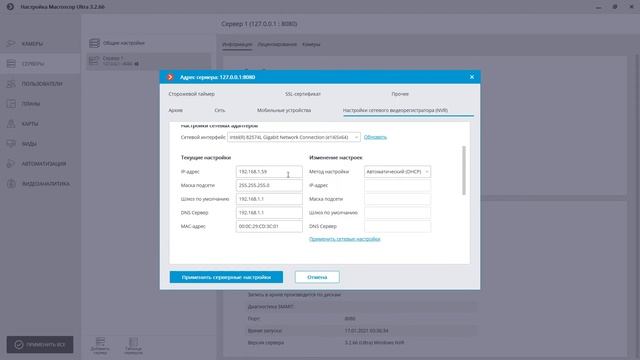Click the current Маска подсети field 255.255.255.0
The width and height of the screenshot is (640, 360).
(x=269, y=185)
